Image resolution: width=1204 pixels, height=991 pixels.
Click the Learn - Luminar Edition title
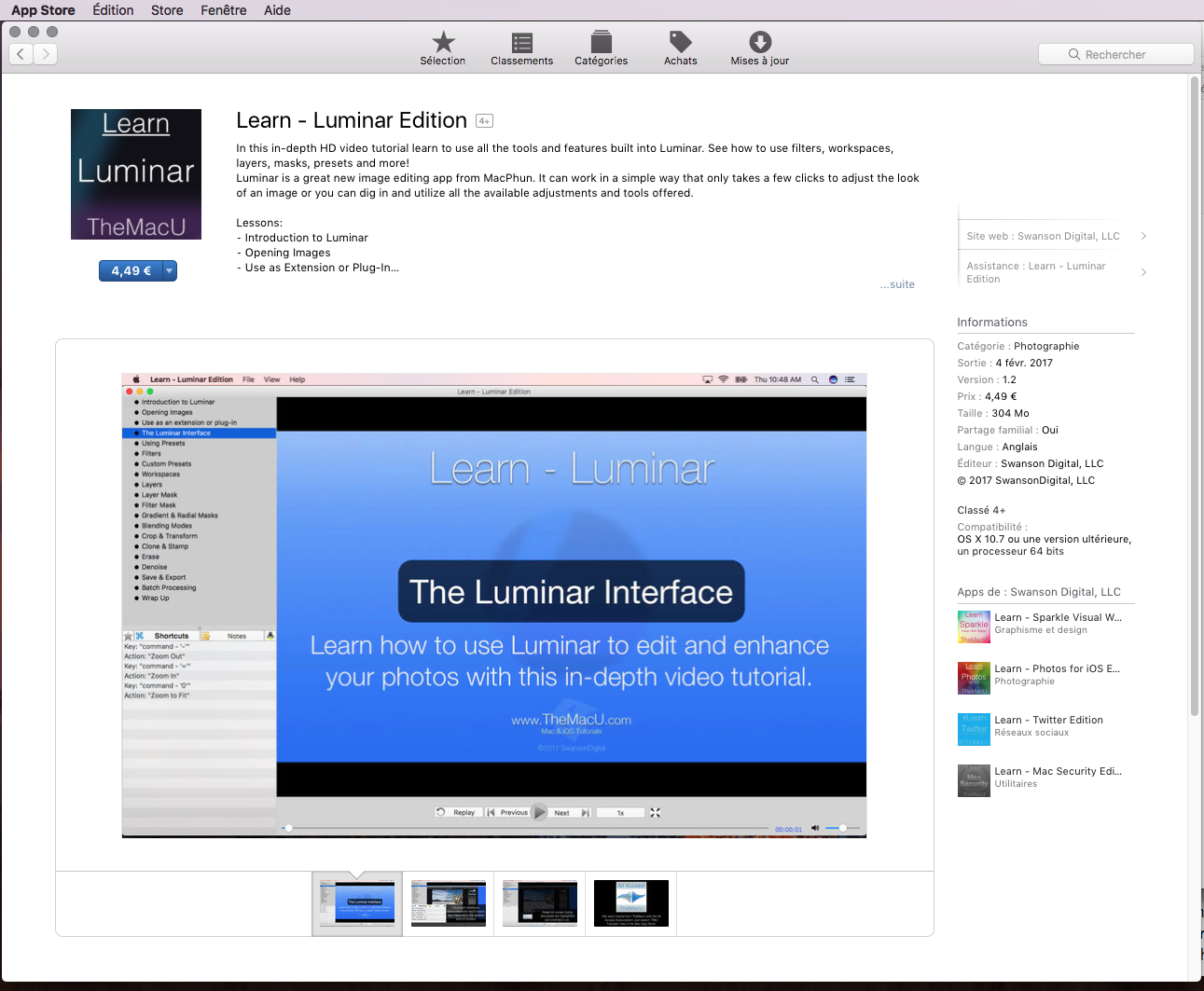point(352,120)
